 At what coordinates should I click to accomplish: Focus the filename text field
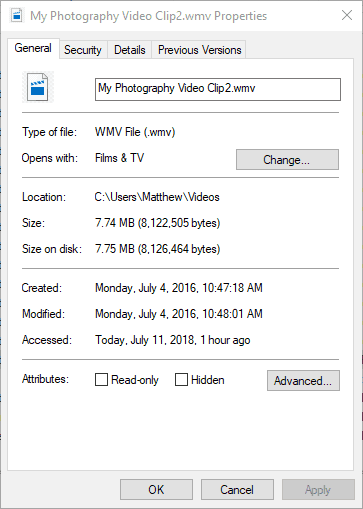[x=218, y=89]
